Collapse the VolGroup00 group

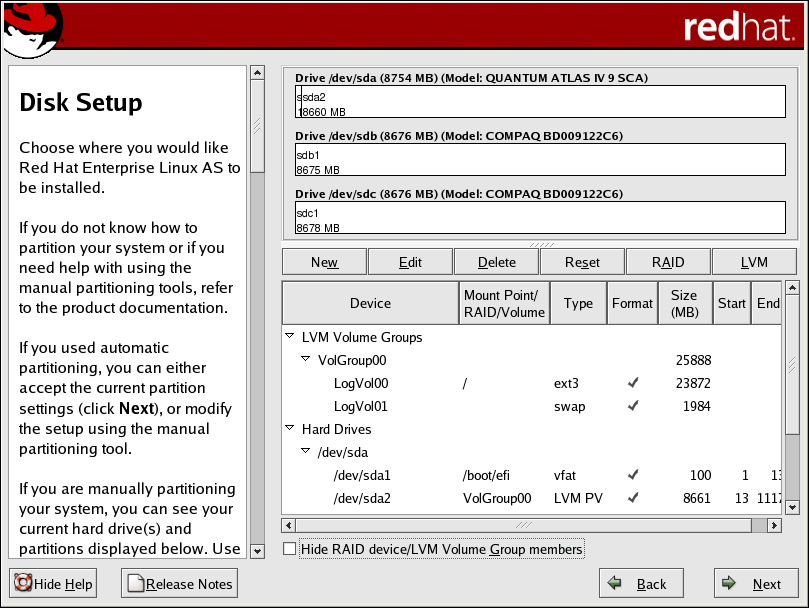(307, 360)
